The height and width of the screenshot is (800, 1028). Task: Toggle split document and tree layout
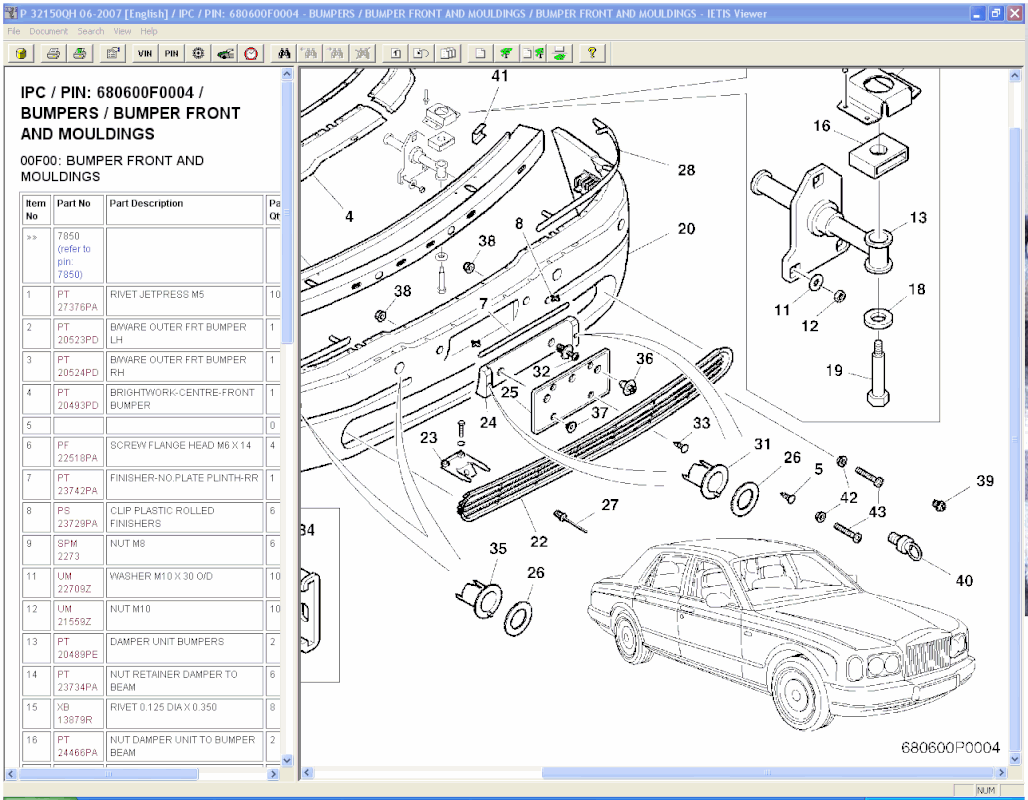(x=534, y=53)
